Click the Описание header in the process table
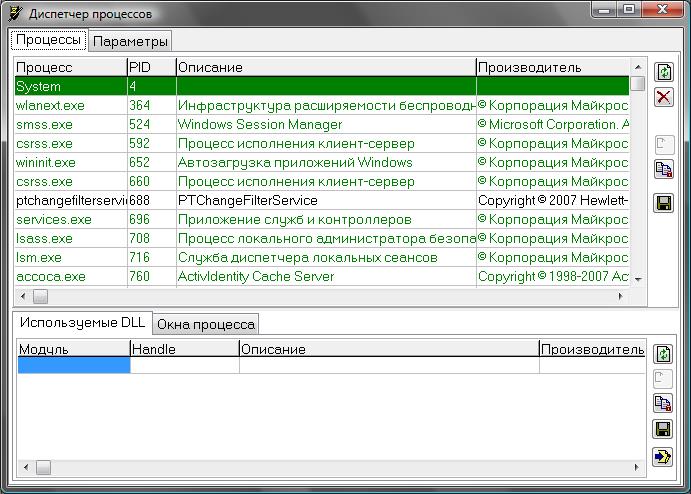Viewport: 691px width, 494px height. point(326,67)
